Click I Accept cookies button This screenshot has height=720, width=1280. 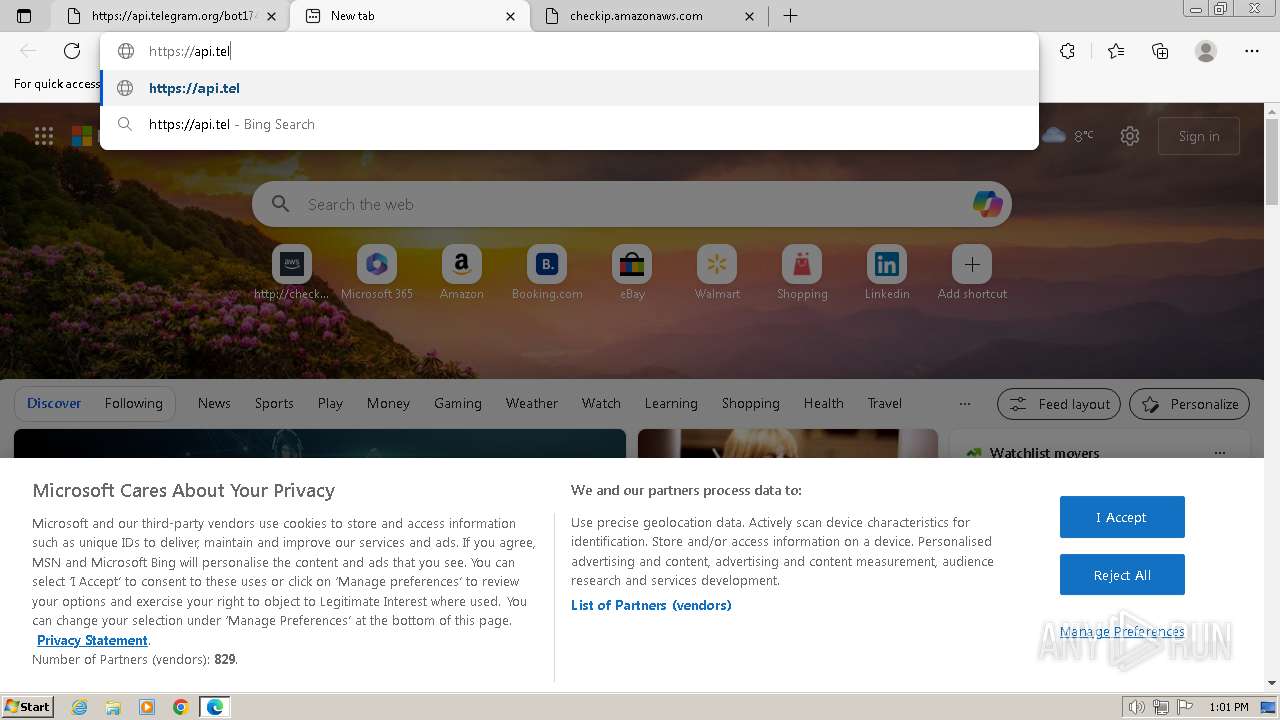tap(1122, 517)
